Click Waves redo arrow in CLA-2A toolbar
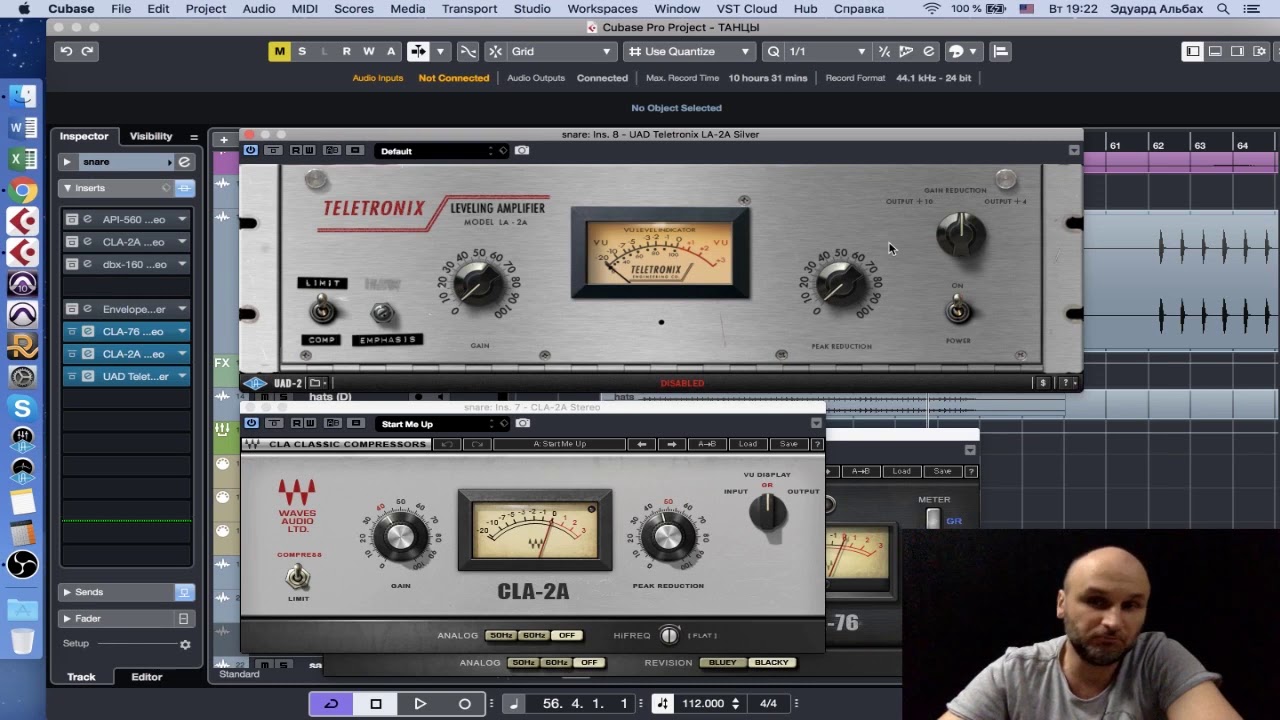 477,444
